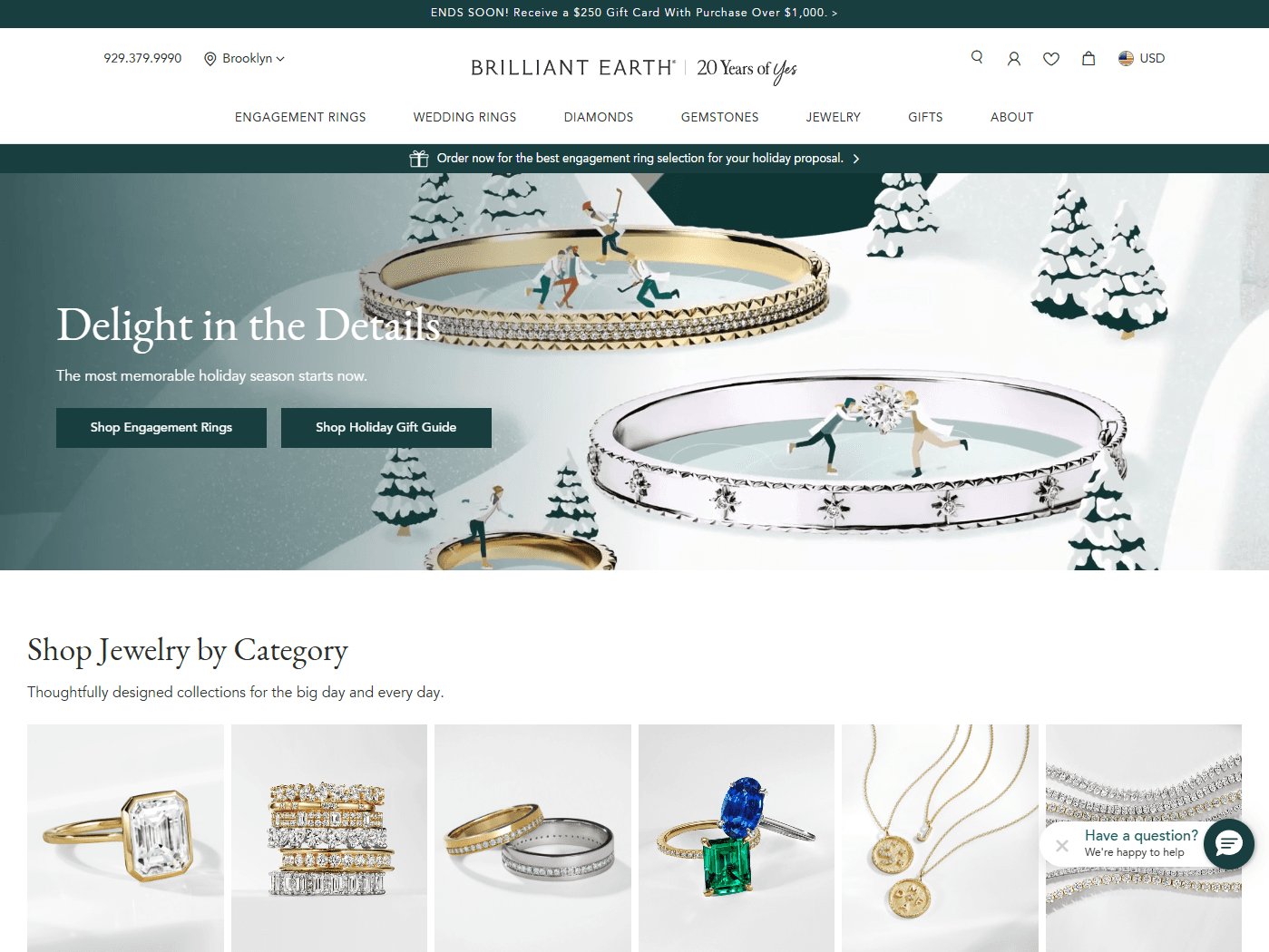The height and width of the screenshot is (952, 1269).
Task: Click the location pin icon beside Brooklyn
Action: click(210, 59)
